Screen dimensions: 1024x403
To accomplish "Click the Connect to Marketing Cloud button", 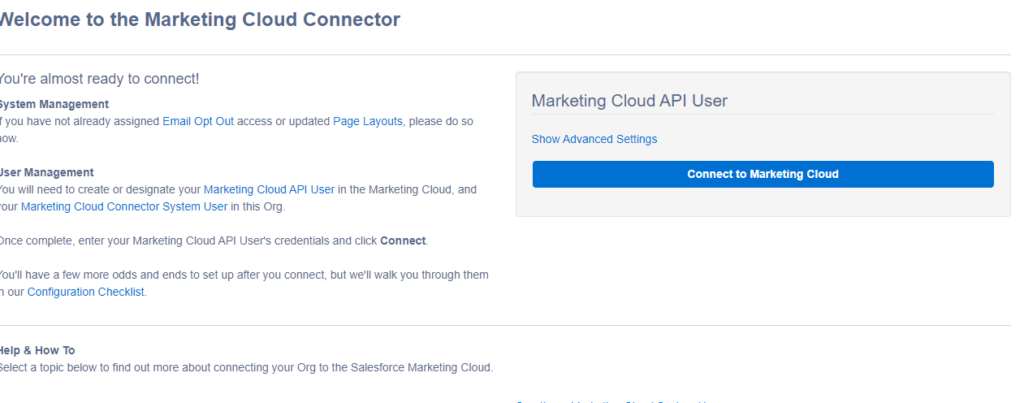I will click(763, 174).
